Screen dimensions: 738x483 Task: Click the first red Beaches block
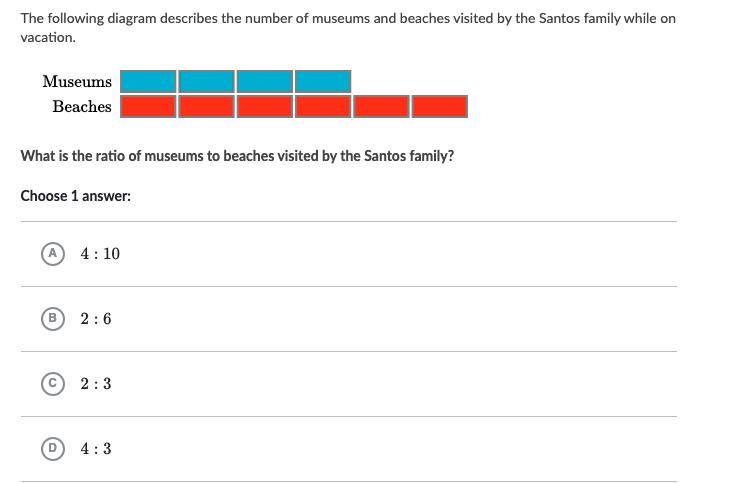click(148, 106)
